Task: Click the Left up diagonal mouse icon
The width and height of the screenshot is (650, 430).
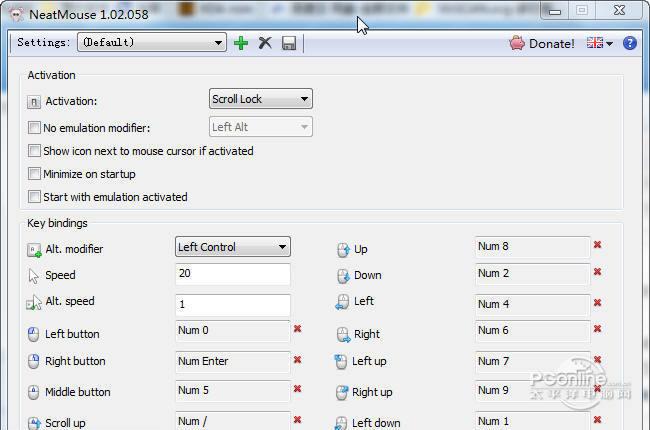Action: click(340, 362)
